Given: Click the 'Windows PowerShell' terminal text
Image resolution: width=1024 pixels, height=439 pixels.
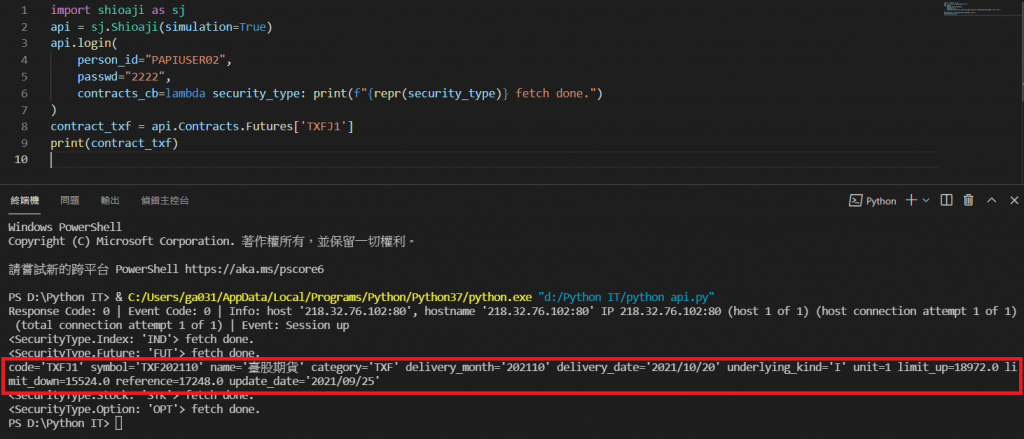Looking at the screenshot, I should [x=65, y=227].
